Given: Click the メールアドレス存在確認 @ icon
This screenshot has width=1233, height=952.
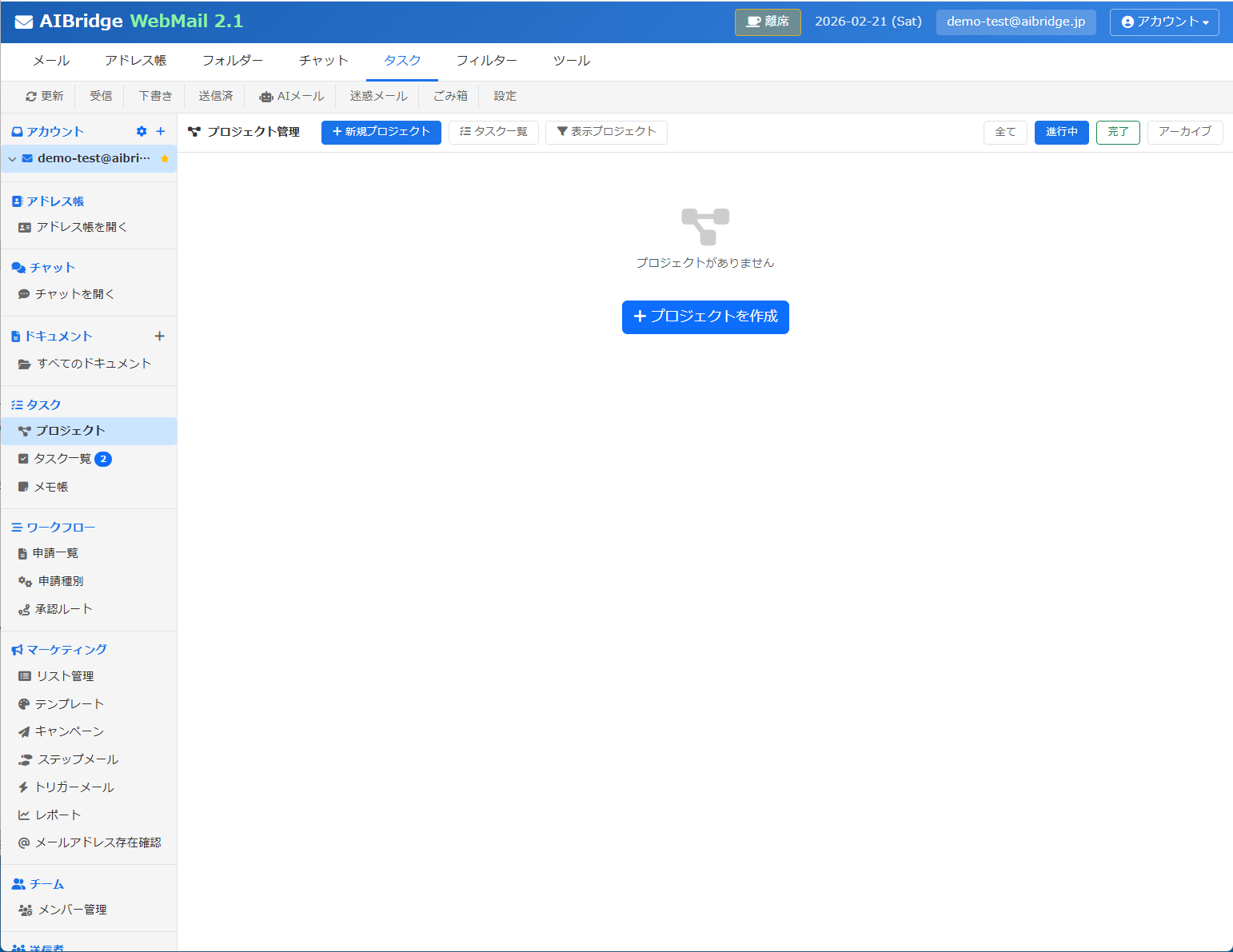Looking at the screenshot, I should (25, 842).
